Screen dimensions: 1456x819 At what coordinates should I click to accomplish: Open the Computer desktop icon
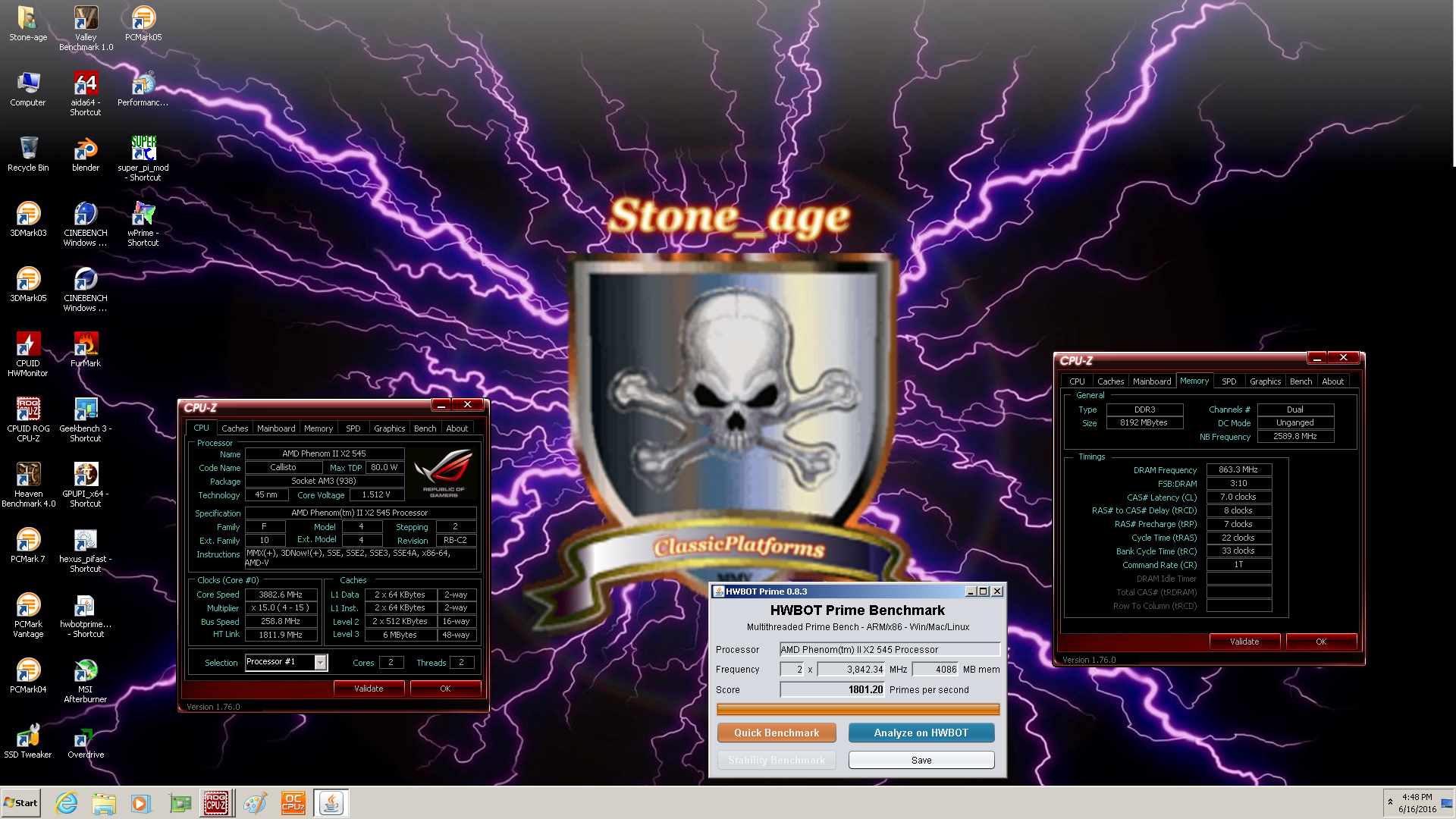pos(28,89)
